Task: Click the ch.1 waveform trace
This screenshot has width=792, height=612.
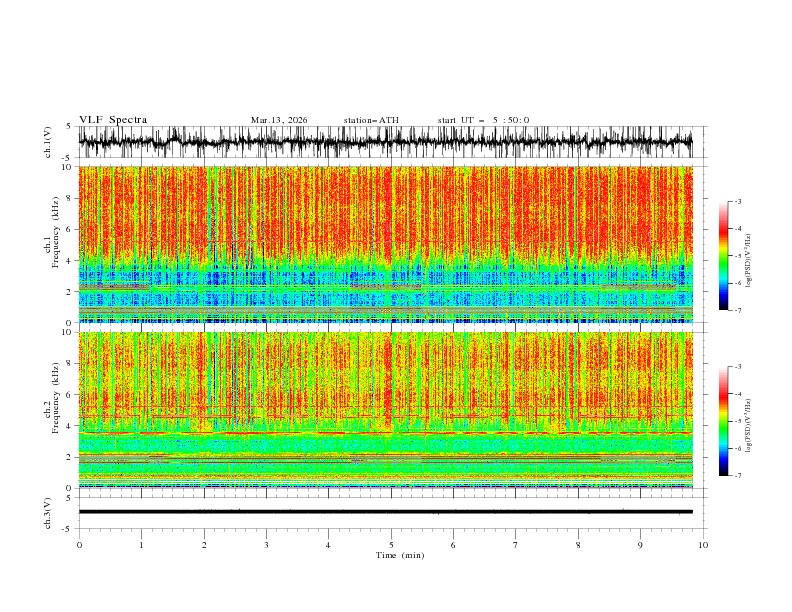Action: coord(386,142)
